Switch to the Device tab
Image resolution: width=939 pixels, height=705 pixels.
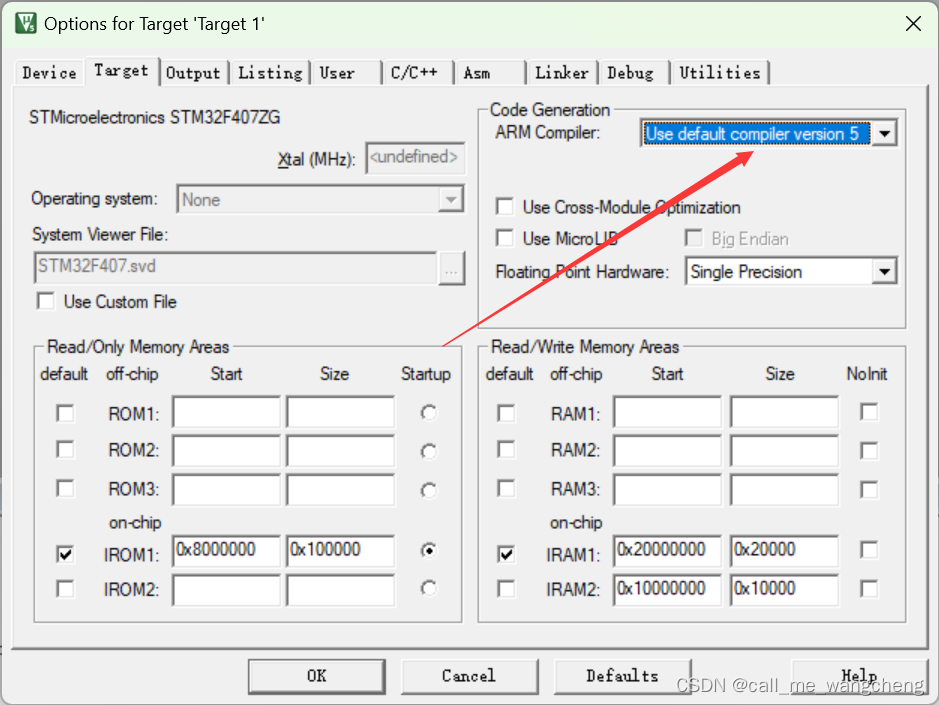(x=49, y=73)
